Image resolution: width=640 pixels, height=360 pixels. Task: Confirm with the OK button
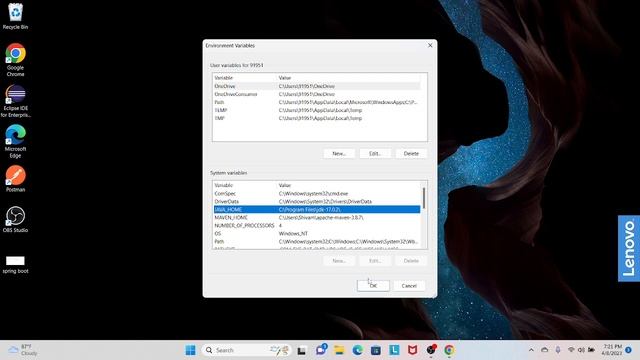pos(373,286)
